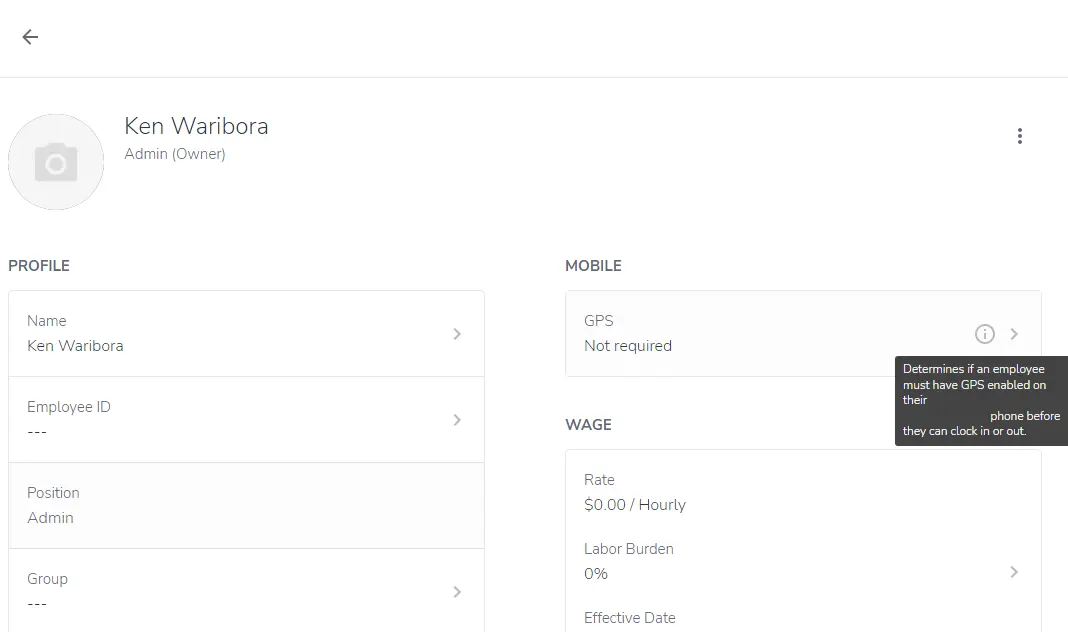This screenshot has height=632, width=1068.
Task: Expand the Name field chevron
Action: 458,333
